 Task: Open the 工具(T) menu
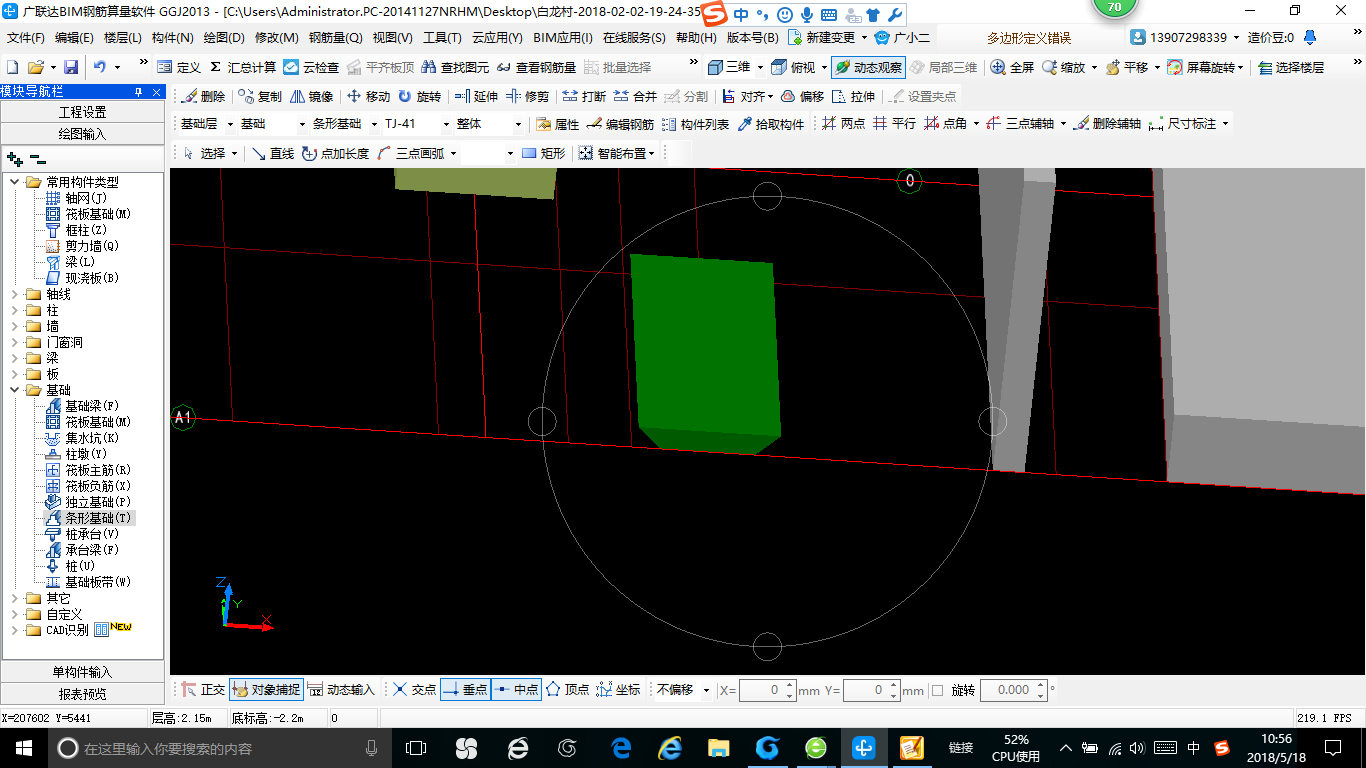tap(442, 38)
